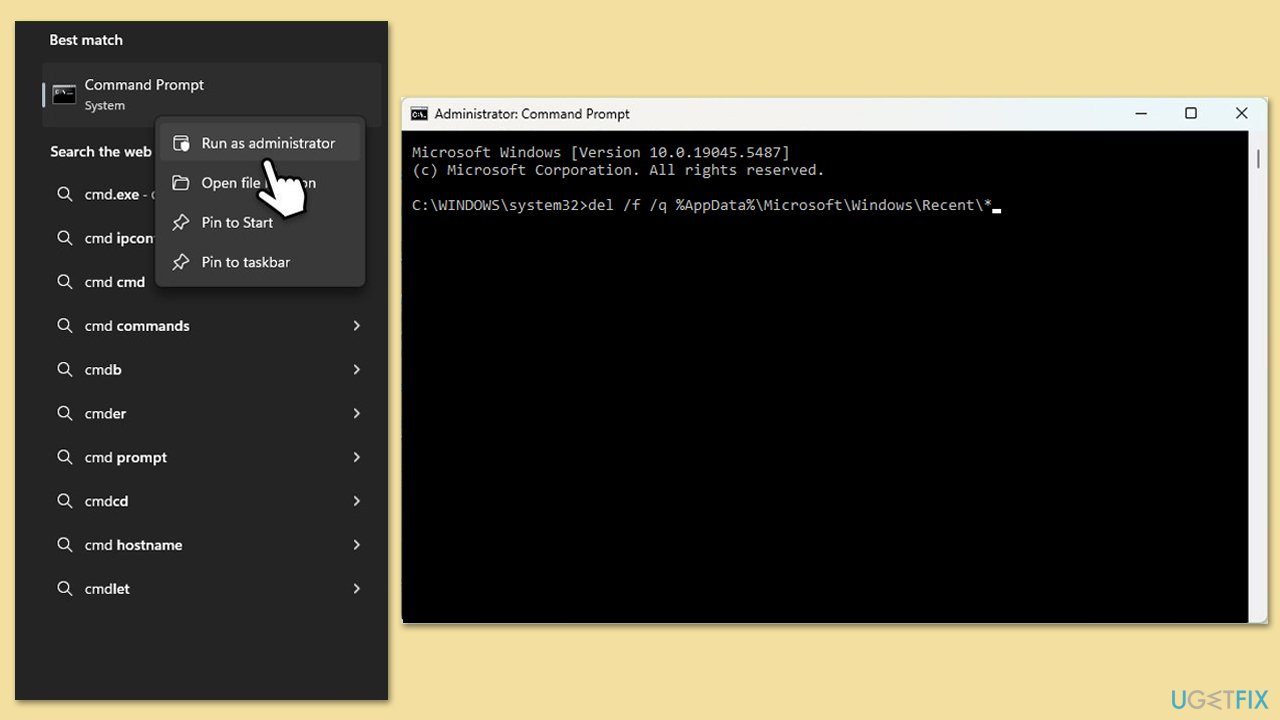Click the Search the web heading
1280x720 pixels.
click(x=101, y=152)
